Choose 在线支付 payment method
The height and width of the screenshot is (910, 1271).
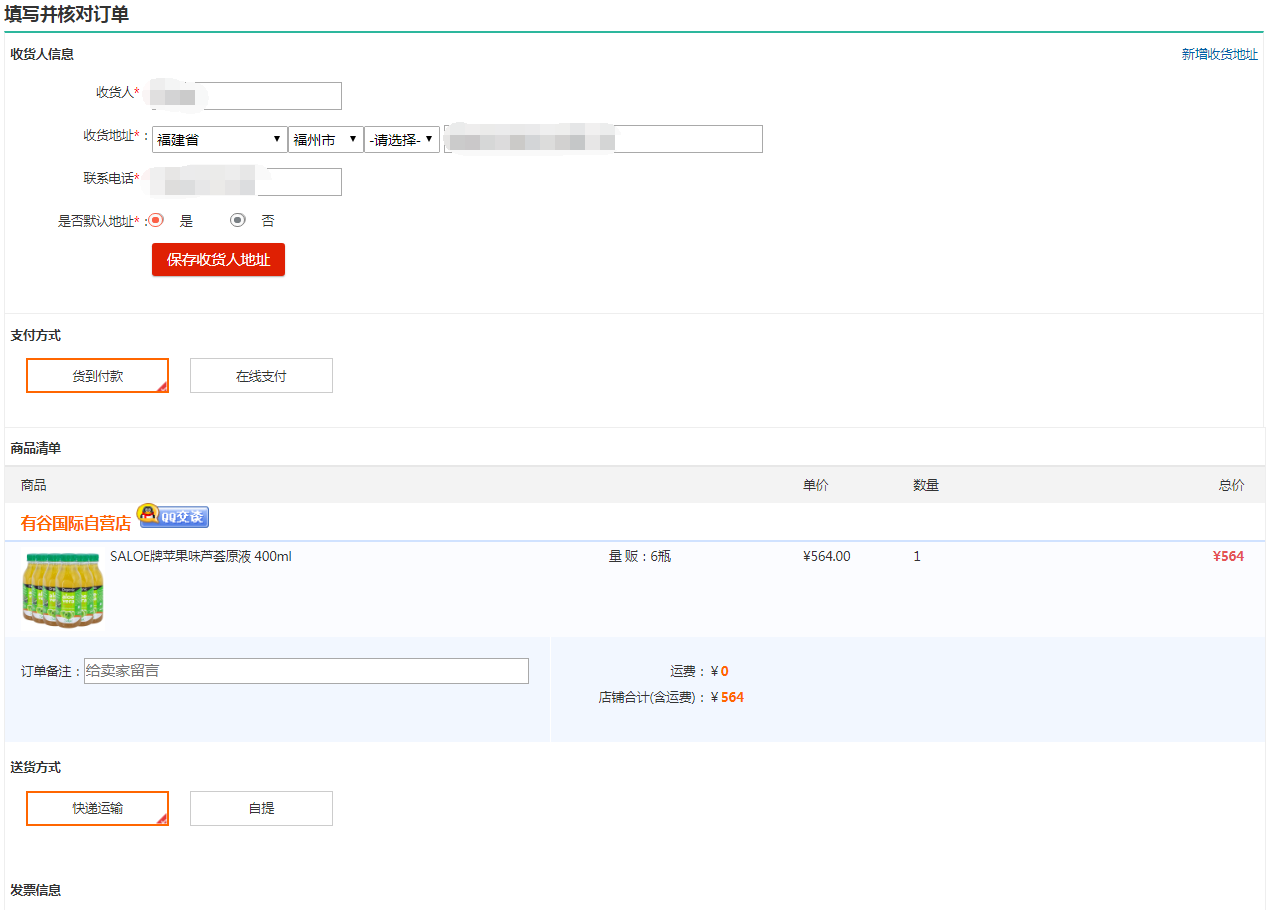[x=261, y=376]
